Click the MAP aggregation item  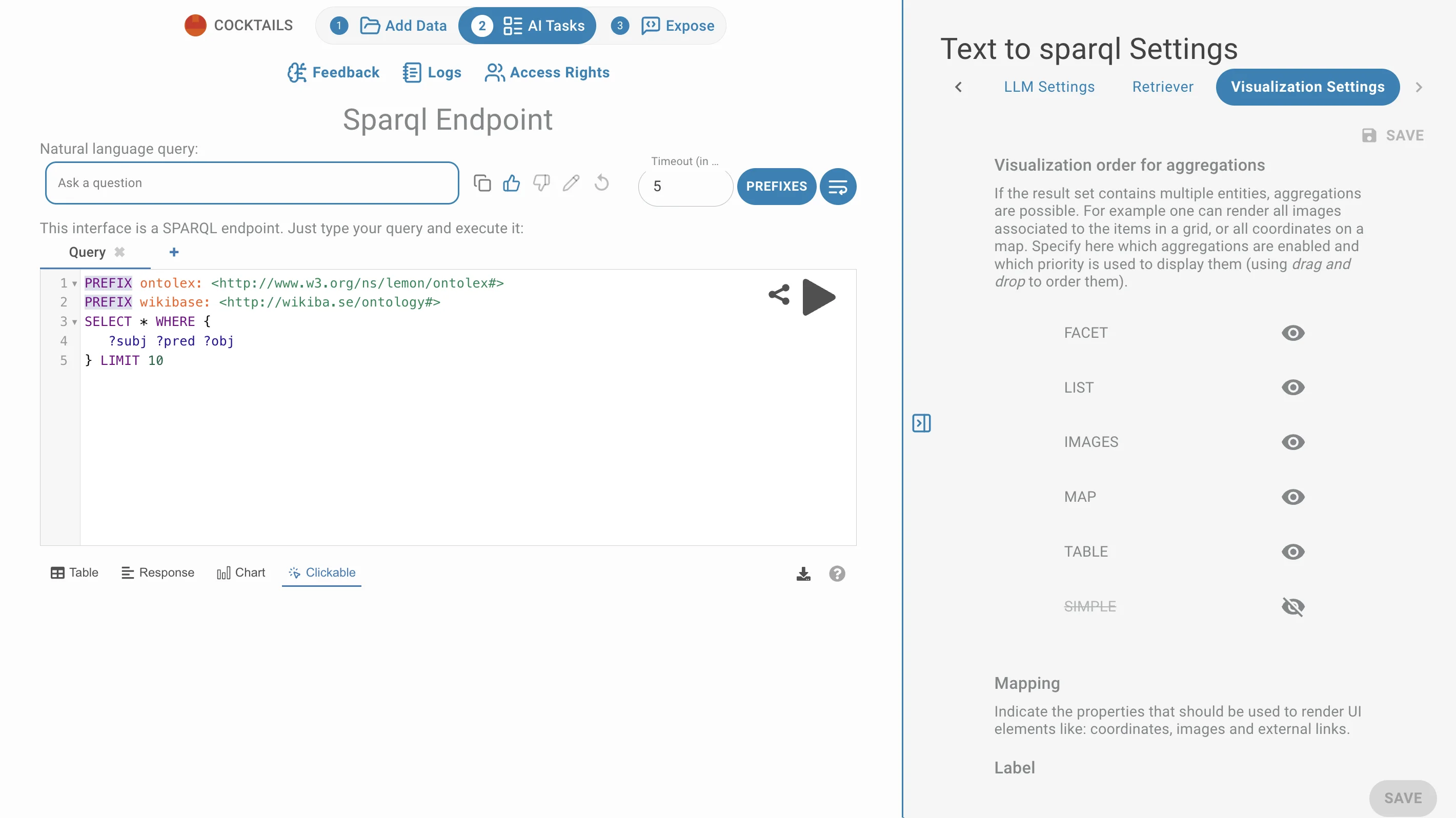tap(1080, 497)
